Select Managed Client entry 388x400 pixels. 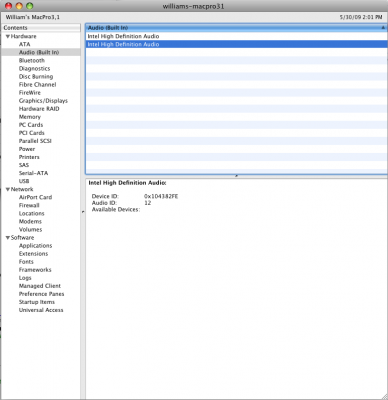pyautogui.click(x=40, y=286)
